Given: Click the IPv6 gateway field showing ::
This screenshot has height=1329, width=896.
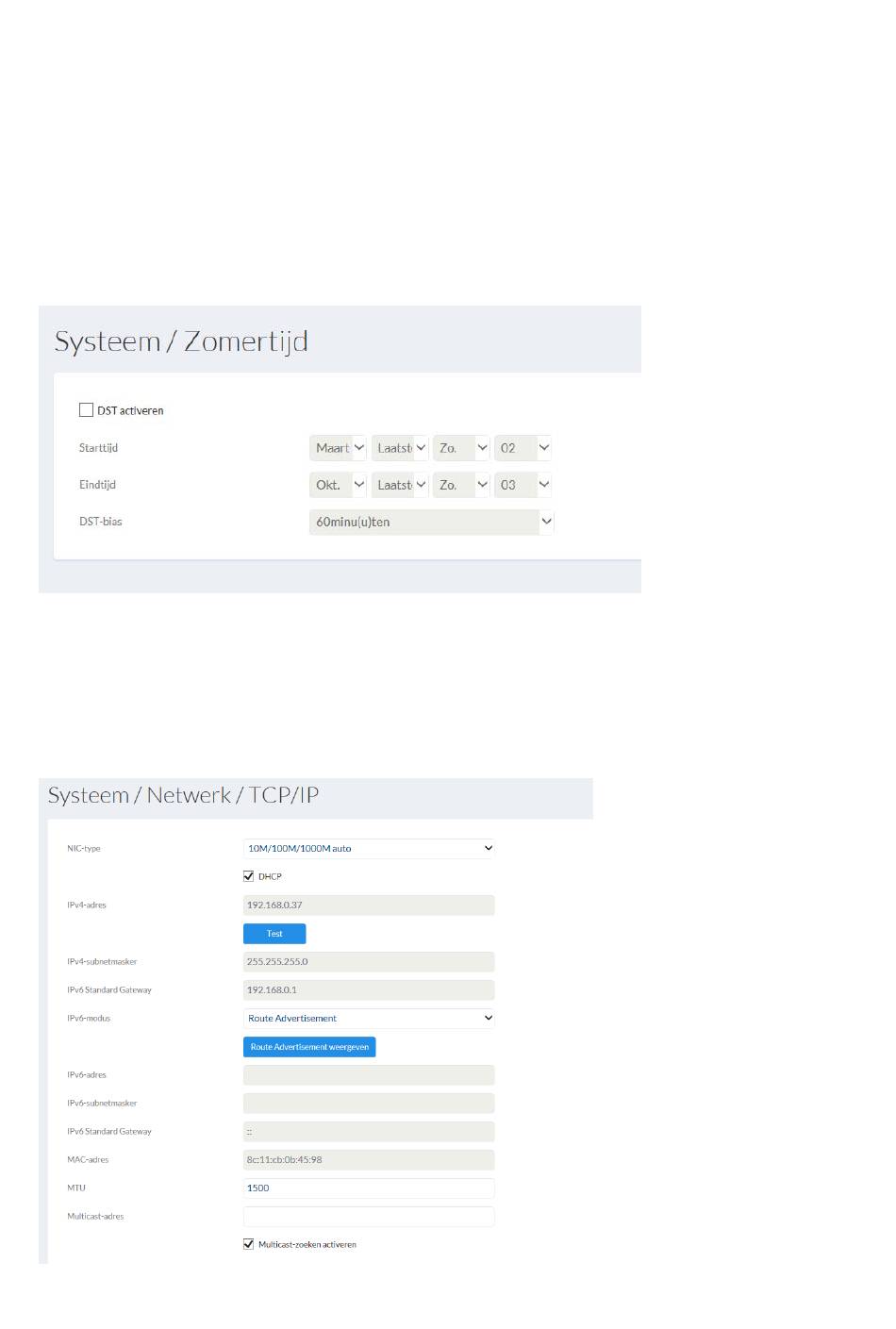Looking at the screenshot, I should pyautogui.click(x=369, y=1131).
